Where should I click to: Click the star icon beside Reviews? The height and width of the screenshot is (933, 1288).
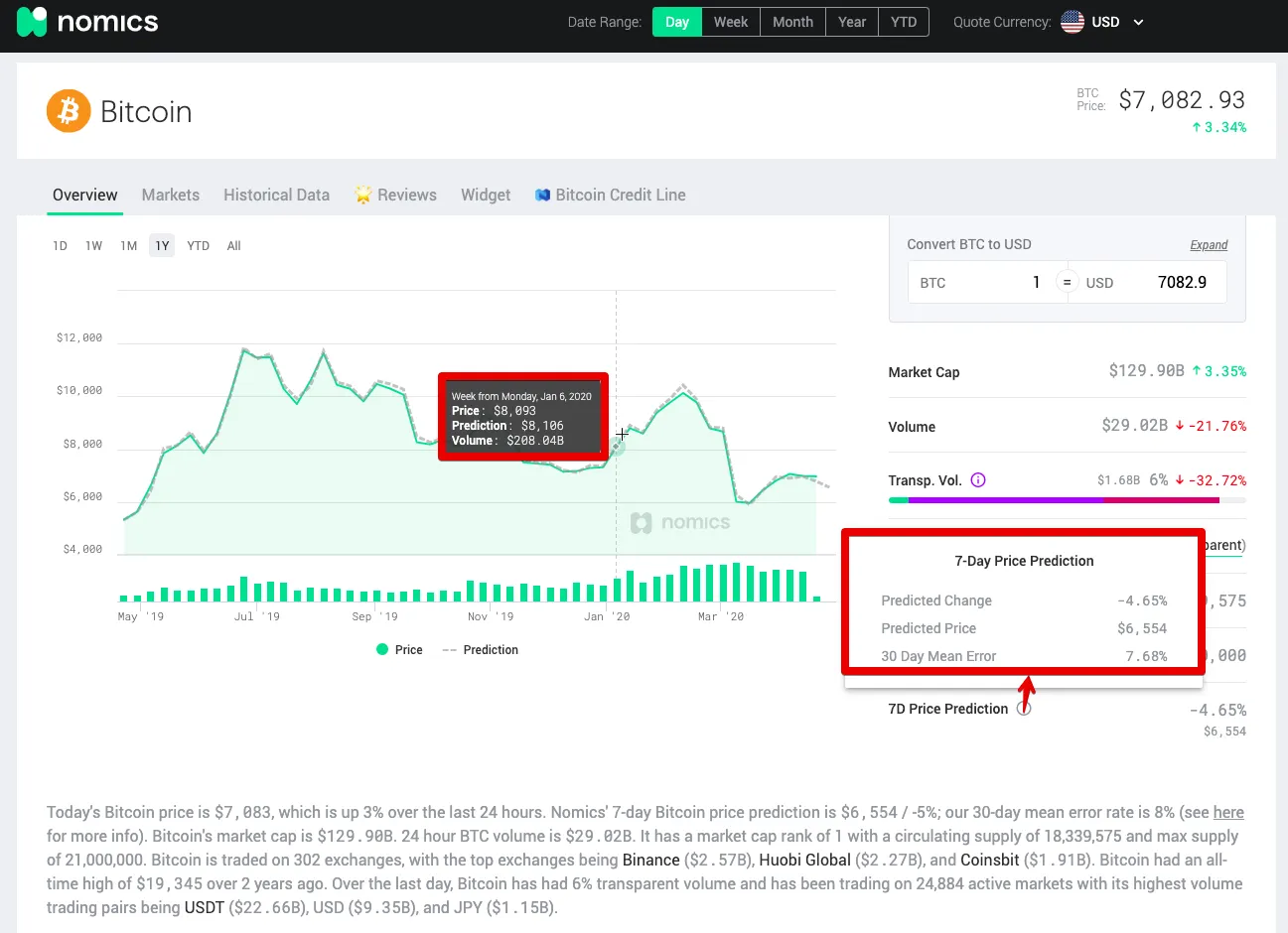363,195
